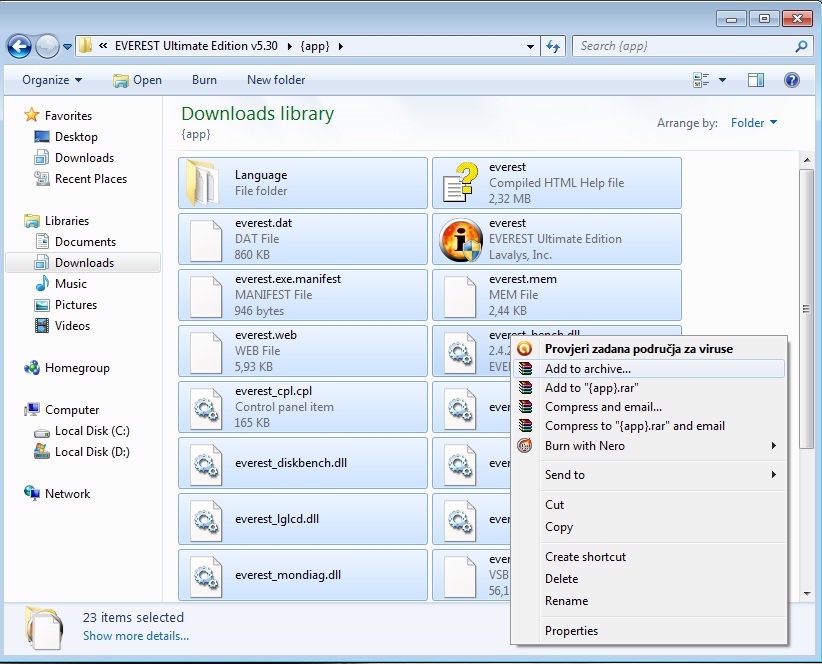Click the Show more details link
This screenshot has height=664, width=822.
136,636
